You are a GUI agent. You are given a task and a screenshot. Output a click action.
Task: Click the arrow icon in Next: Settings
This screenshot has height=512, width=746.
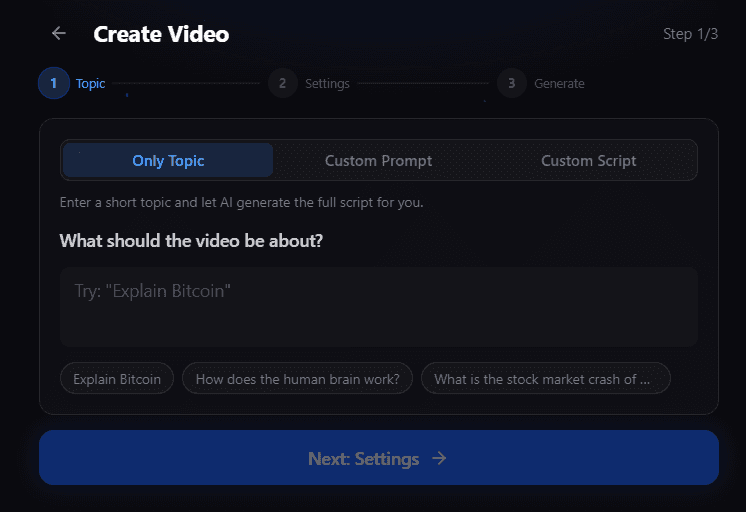[x=439, y=459]
